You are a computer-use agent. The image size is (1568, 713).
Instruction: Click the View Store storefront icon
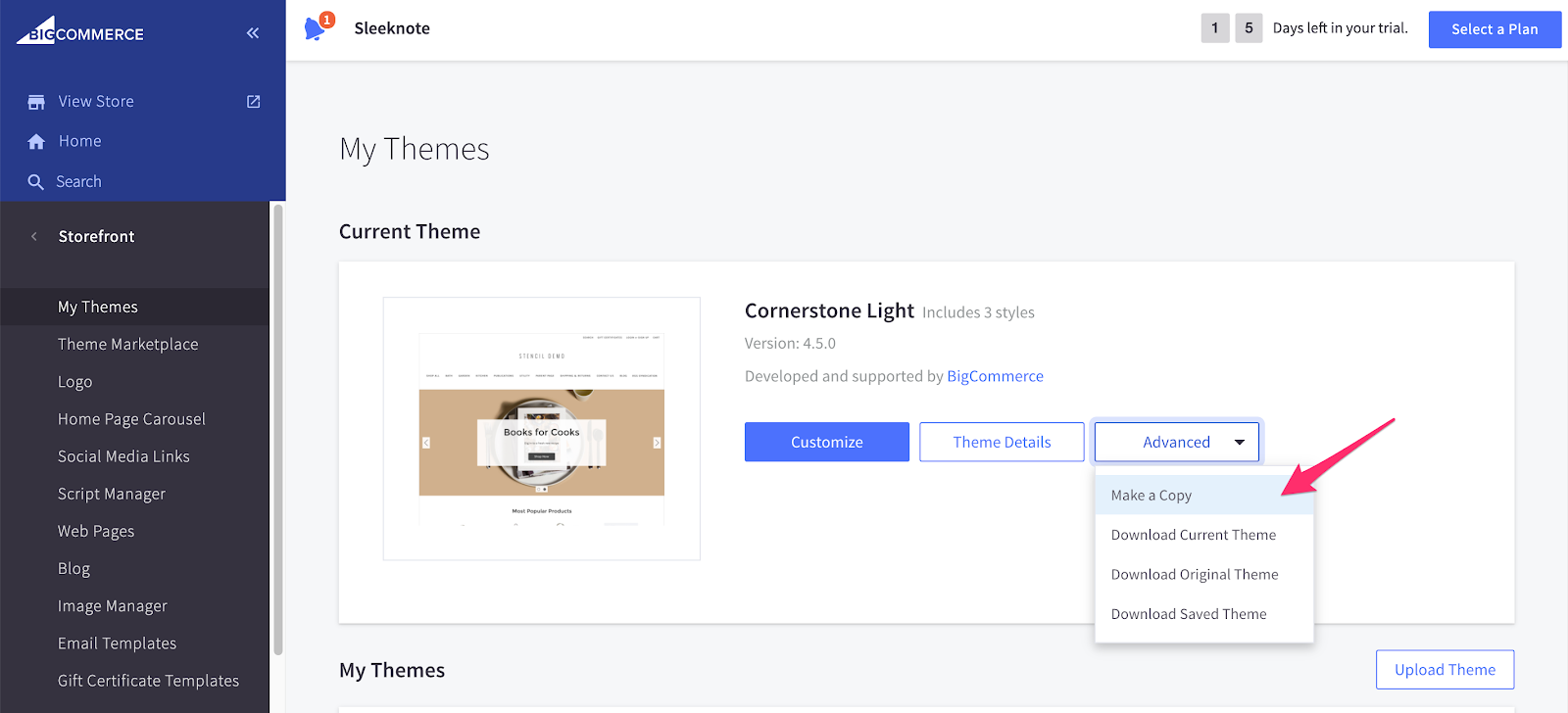(36, 102)
